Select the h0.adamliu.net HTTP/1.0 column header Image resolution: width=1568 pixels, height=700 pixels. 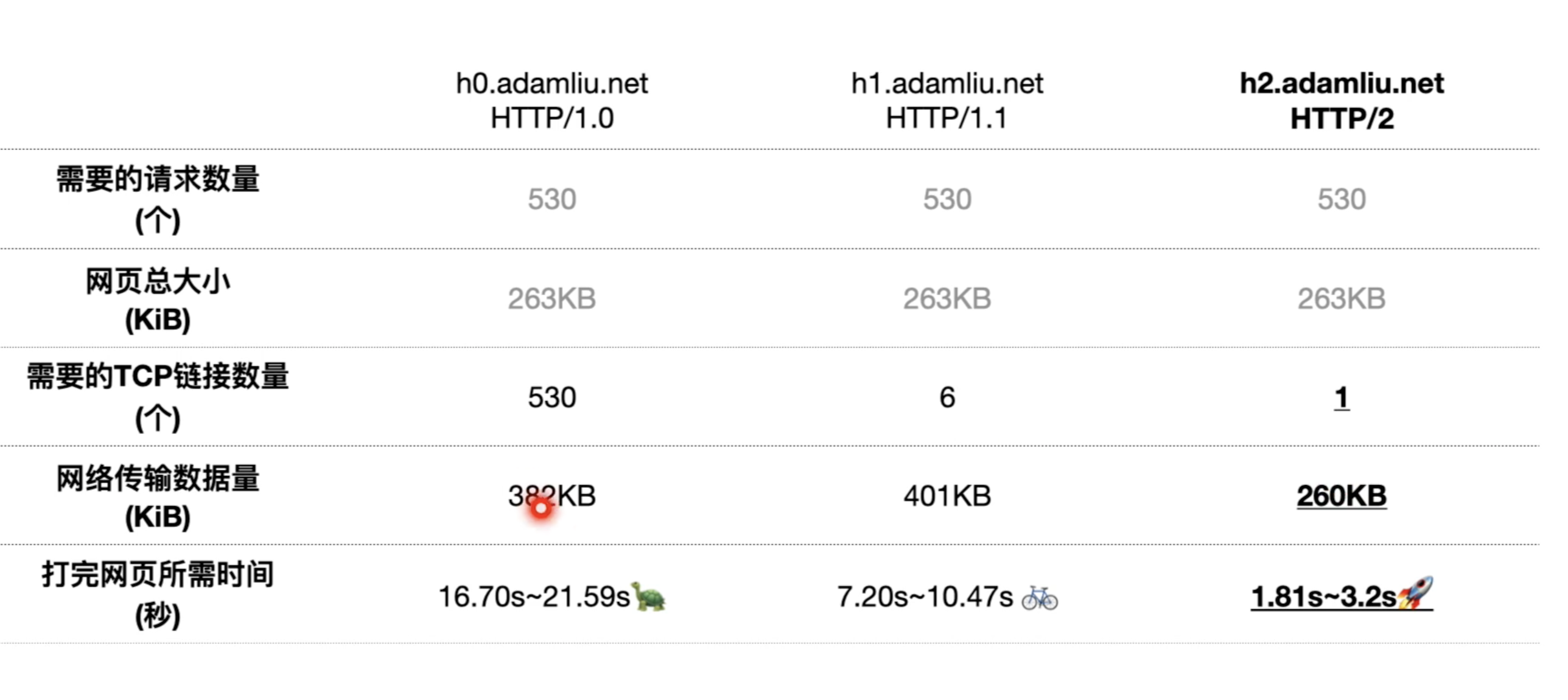point(551,100)
